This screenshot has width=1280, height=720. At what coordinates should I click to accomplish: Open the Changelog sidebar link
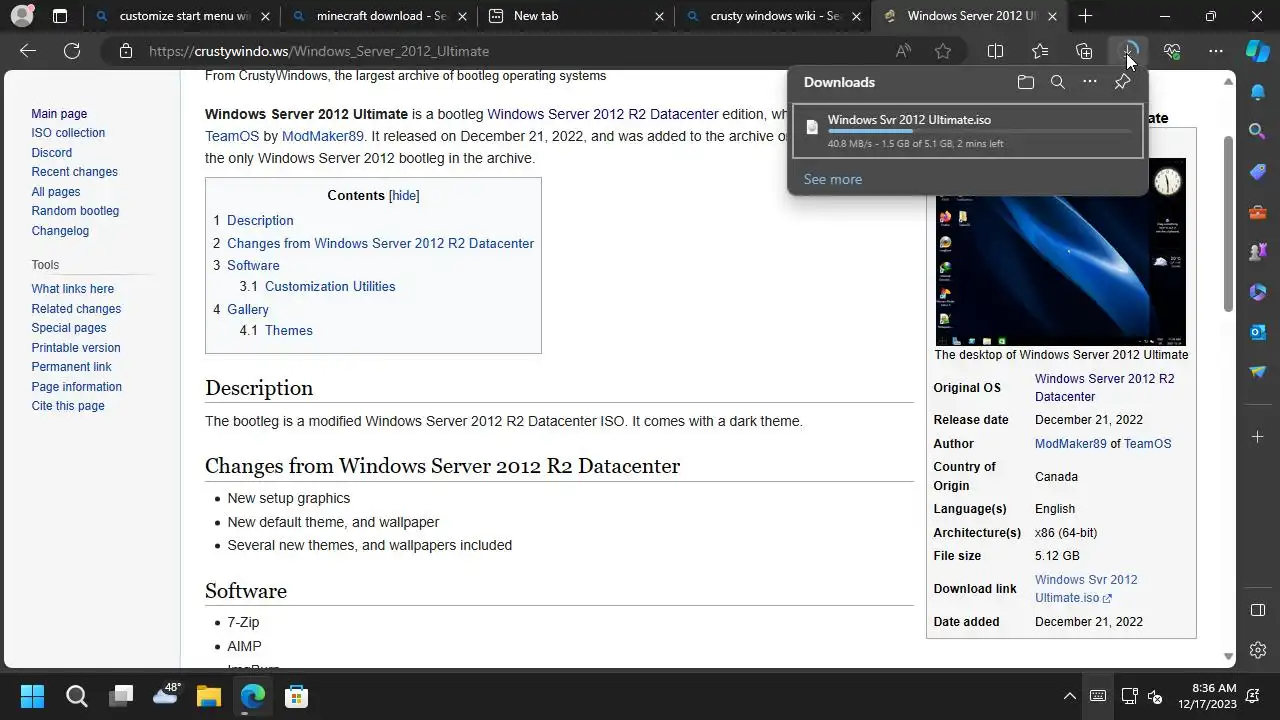[60, 231]
